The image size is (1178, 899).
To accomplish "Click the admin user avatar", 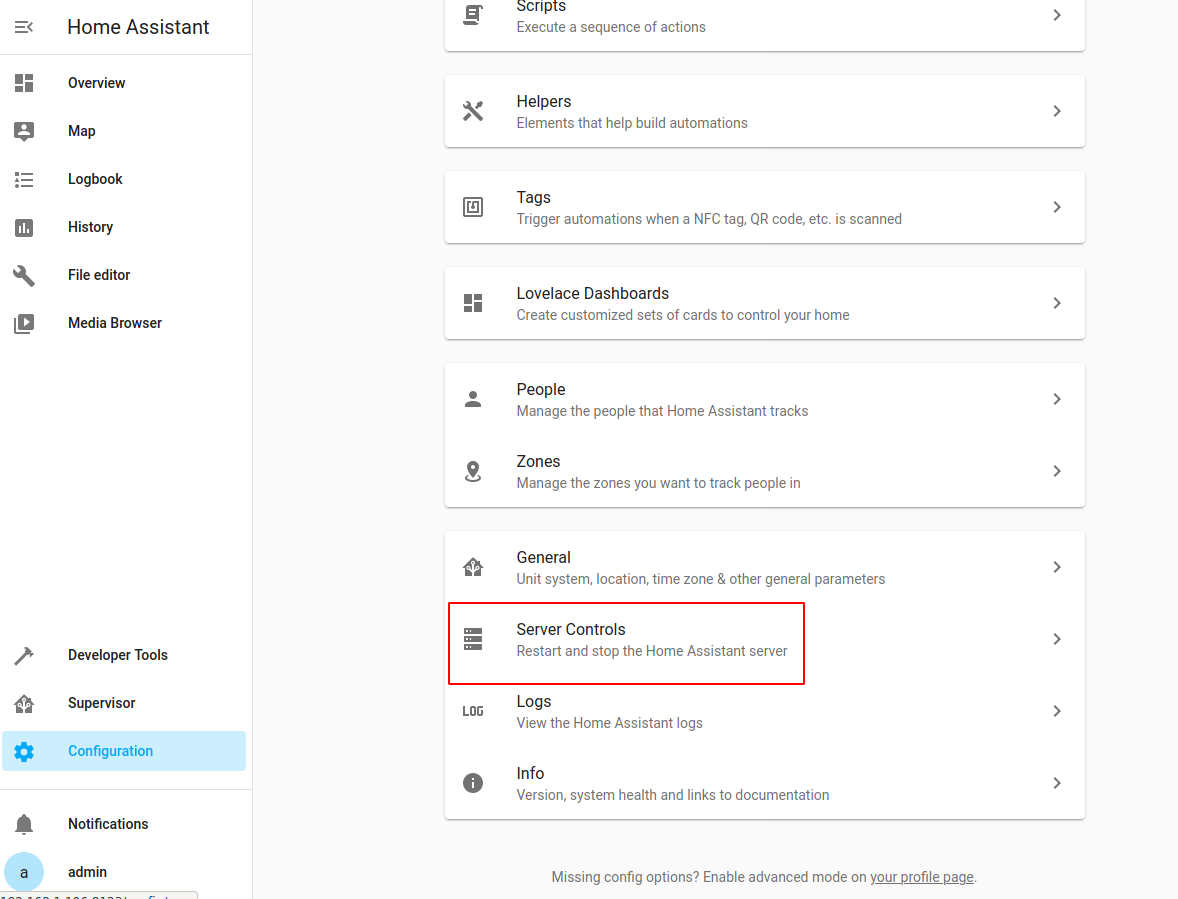I will pos(24,872).
